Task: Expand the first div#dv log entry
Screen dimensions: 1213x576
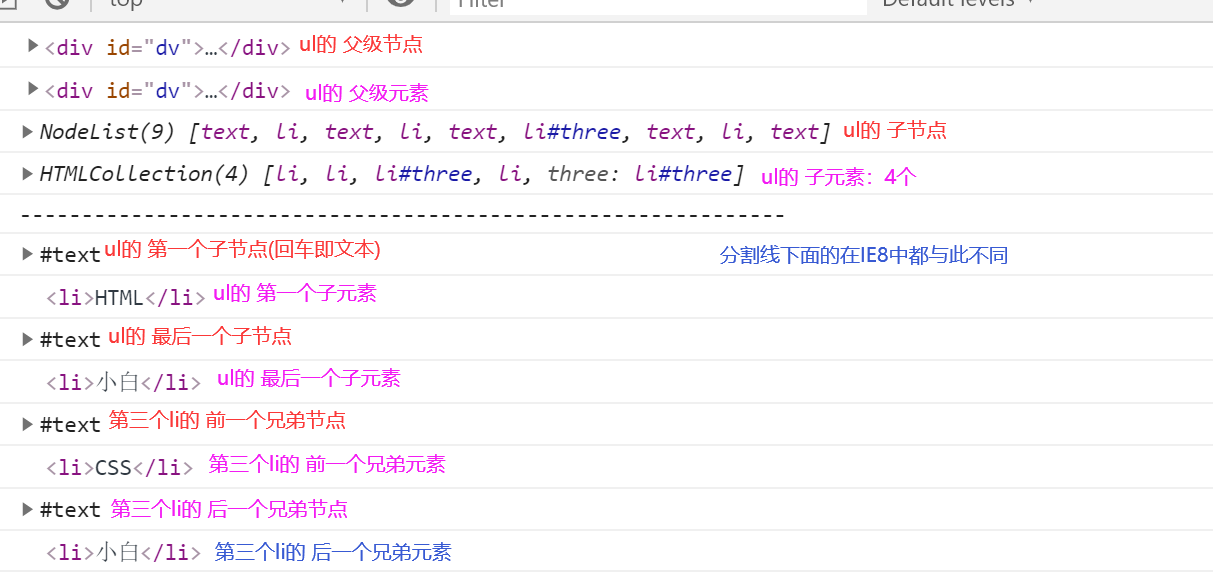Action: click(x=32, y=46)
